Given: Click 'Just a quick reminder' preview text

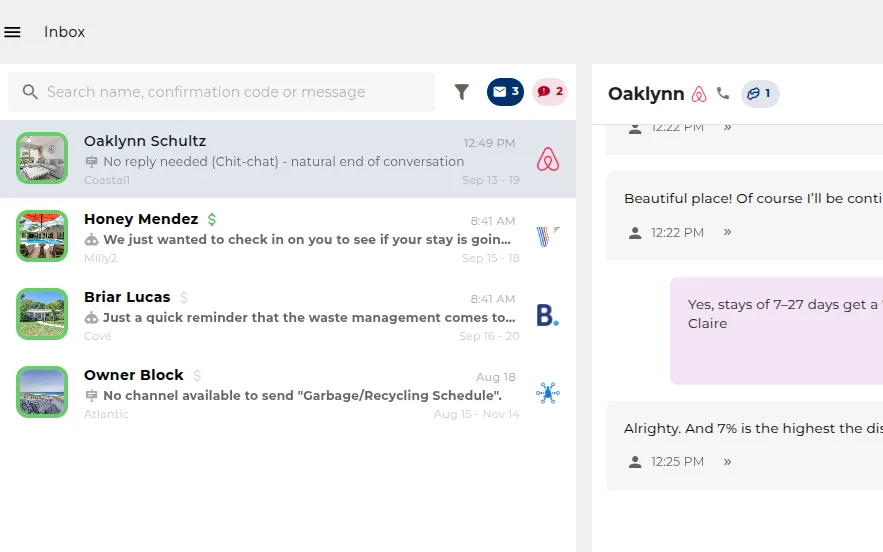Looking at the screenshot, I should click(309, 318).
